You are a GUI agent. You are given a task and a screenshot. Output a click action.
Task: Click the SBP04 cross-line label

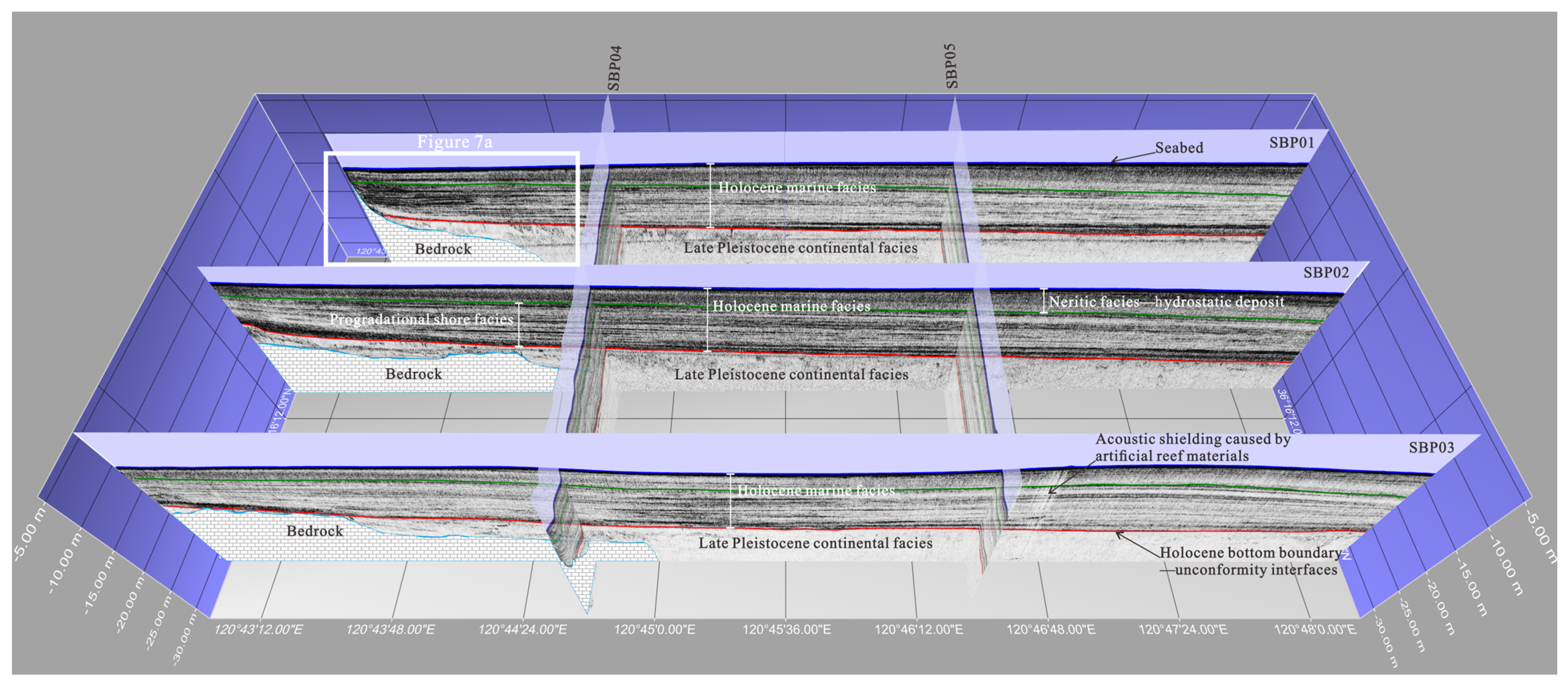(x=614, y=68)
